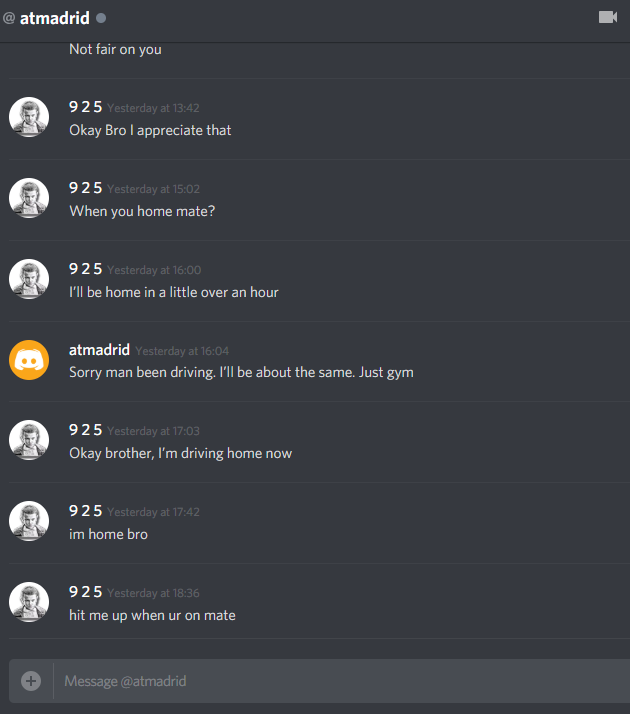This screenshot has height=714, width=630.
Task: Click the 'Yesterday at 17:03' timestamp
Action: click(x=153, y=431)
